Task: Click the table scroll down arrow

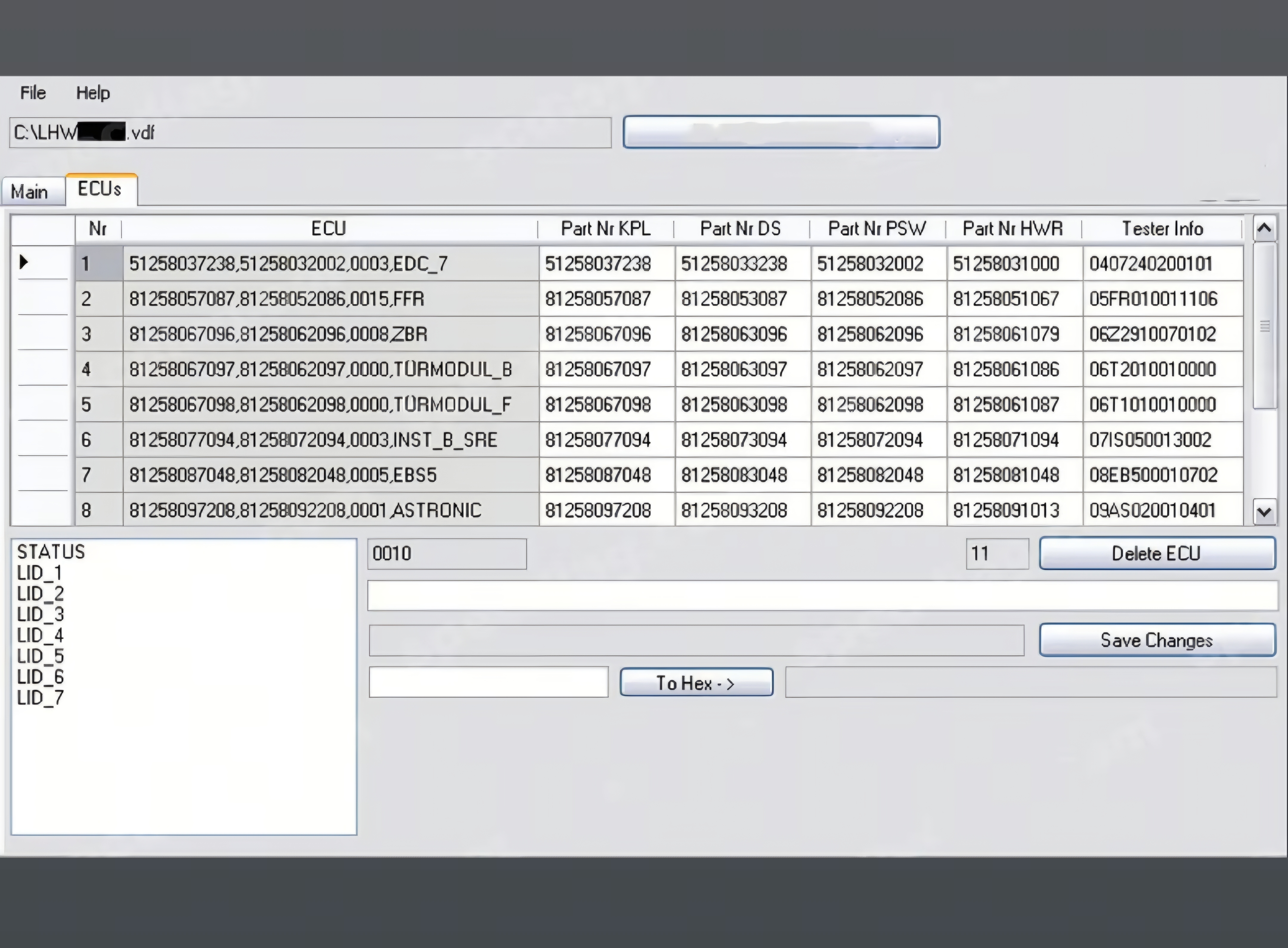Action: coord(1264,511)
